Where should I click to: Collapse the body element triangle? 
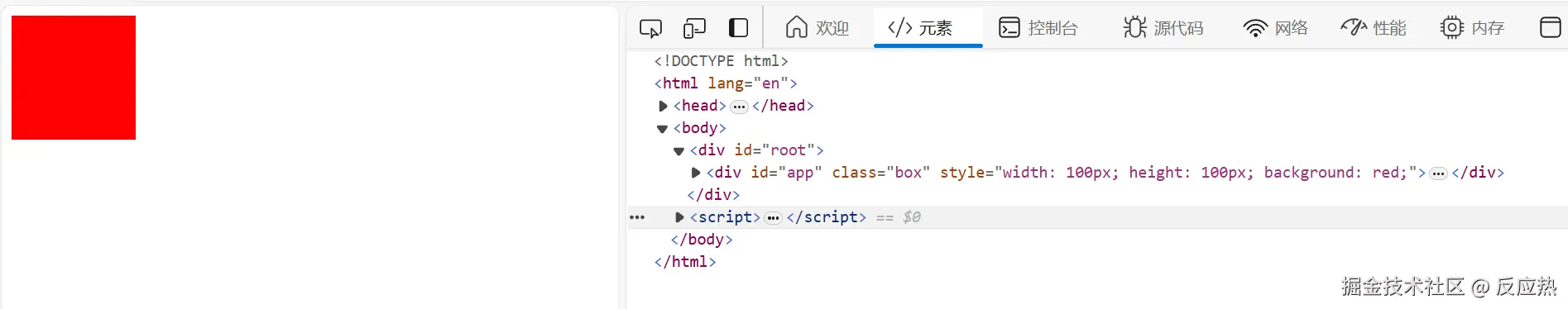(662, 129)
